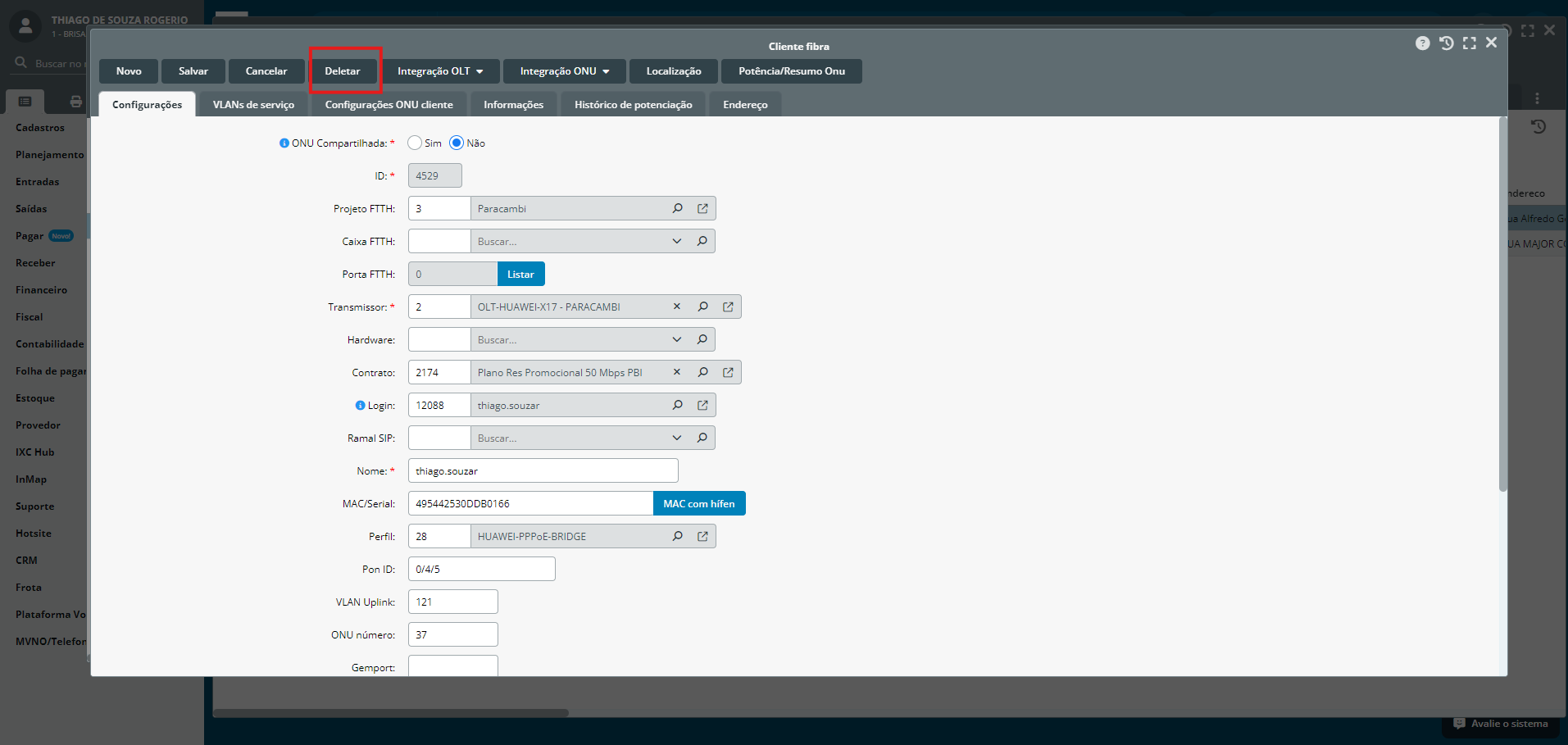The height and width of the screenshot is (745, 1568).
Task: Click search magnifier in Projeto FTTH field
Action: click(x=677, y=208)
